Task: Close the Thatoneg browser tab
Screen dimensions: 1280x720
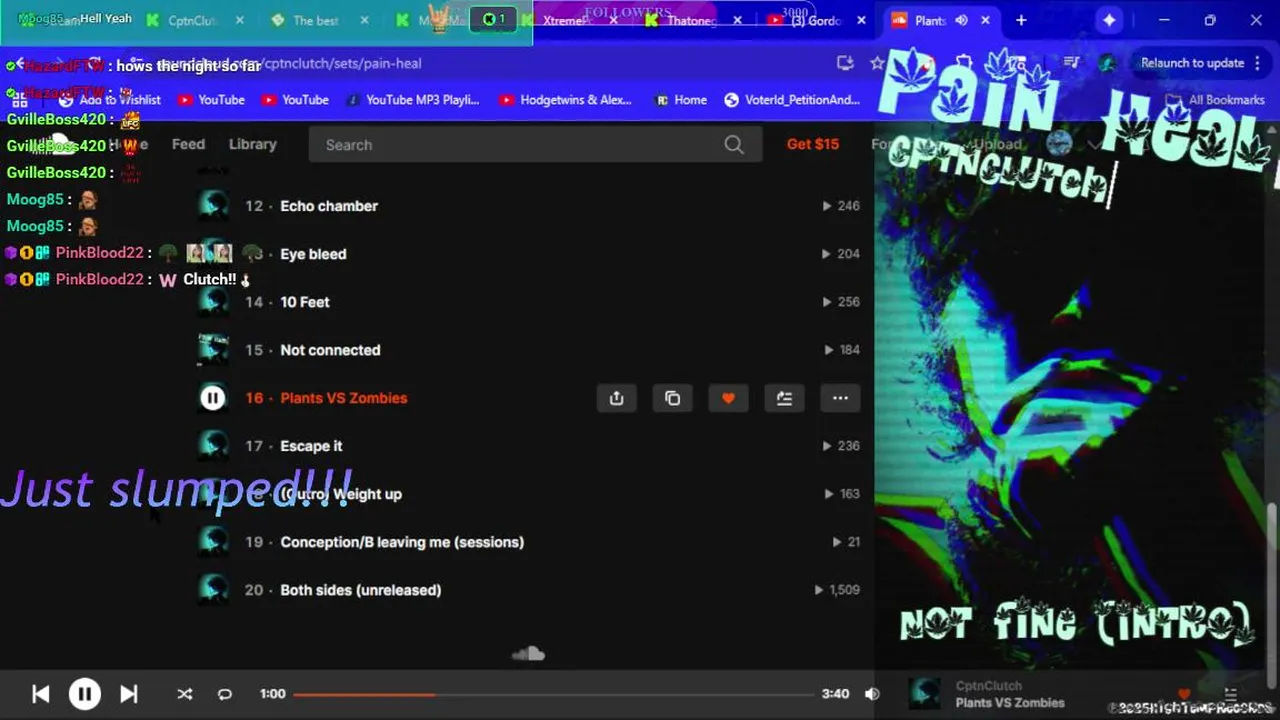Action: [x=737, y=20]
